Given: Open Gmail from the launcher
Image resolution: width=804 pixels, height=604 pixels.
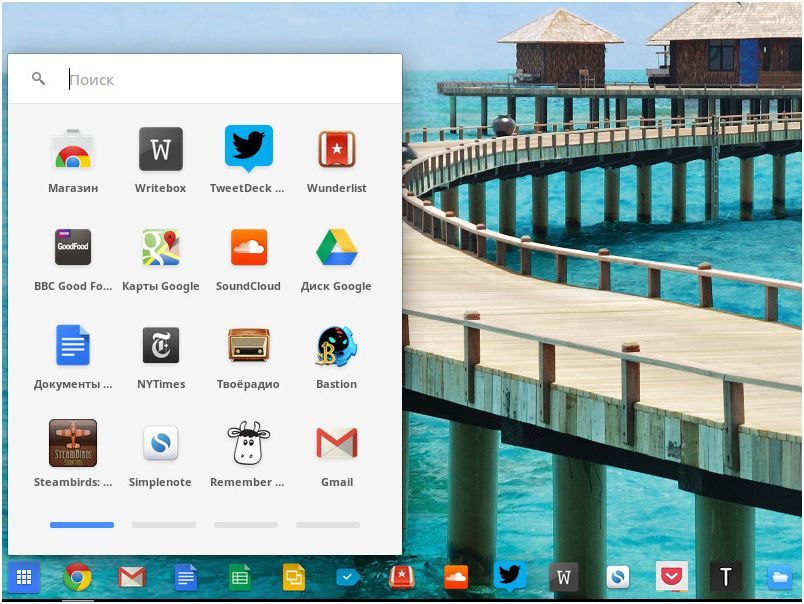Looking at the screenshot, I should pyautogui.click(x=336, y=442).
